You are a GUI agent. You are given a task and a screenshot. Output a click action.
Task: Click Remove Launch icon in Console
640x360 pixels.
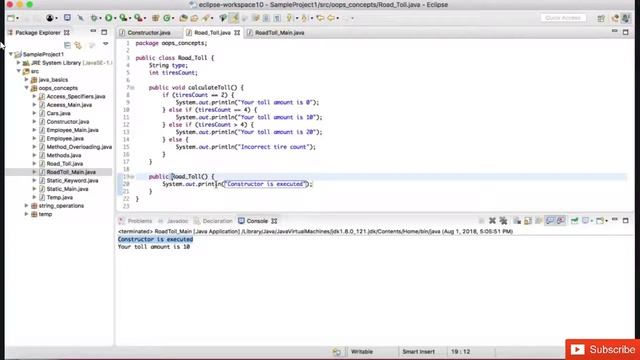492,221
